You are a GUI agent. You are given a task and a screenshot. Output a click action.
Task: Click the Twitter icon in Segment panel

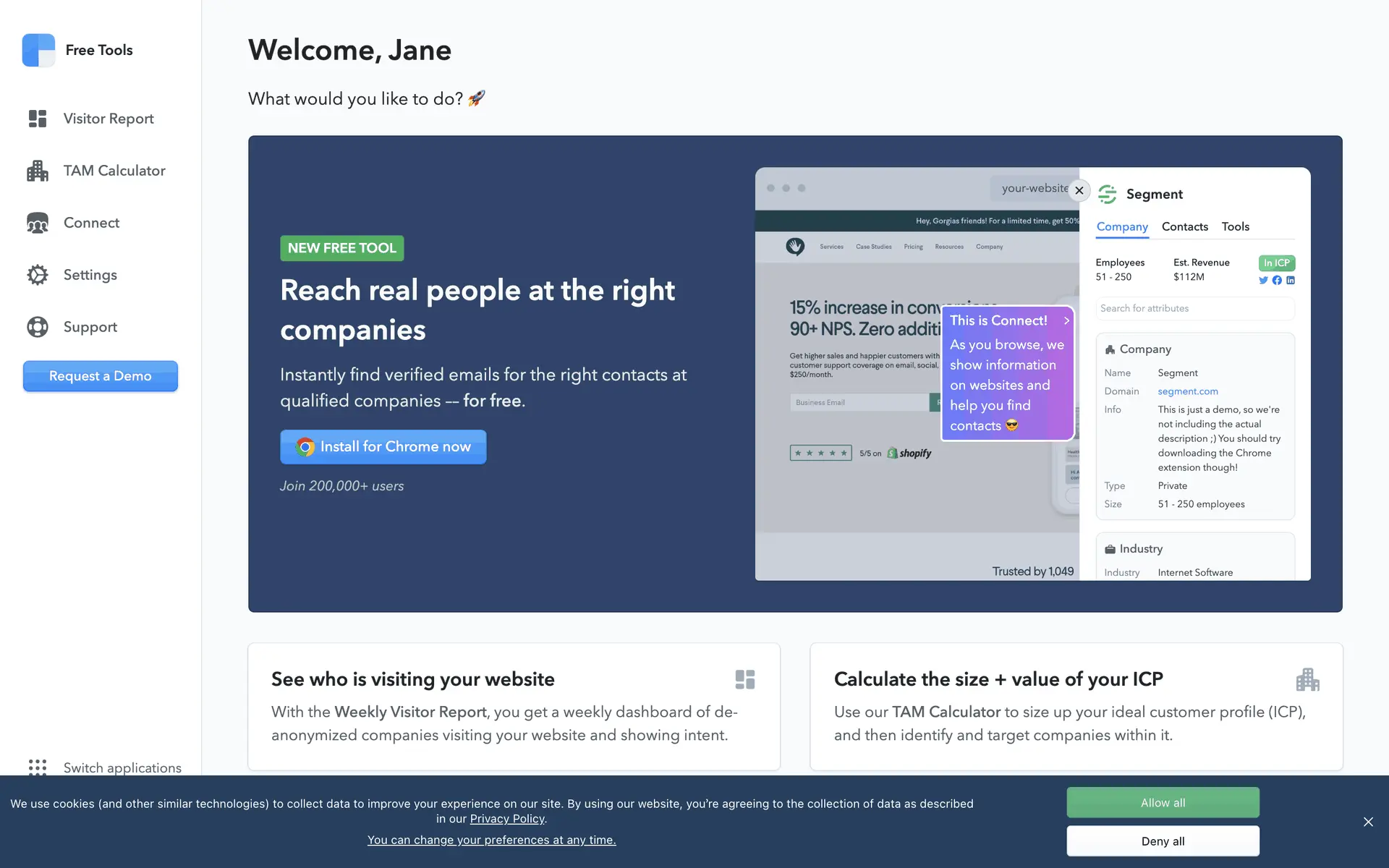click(1263, 281)
